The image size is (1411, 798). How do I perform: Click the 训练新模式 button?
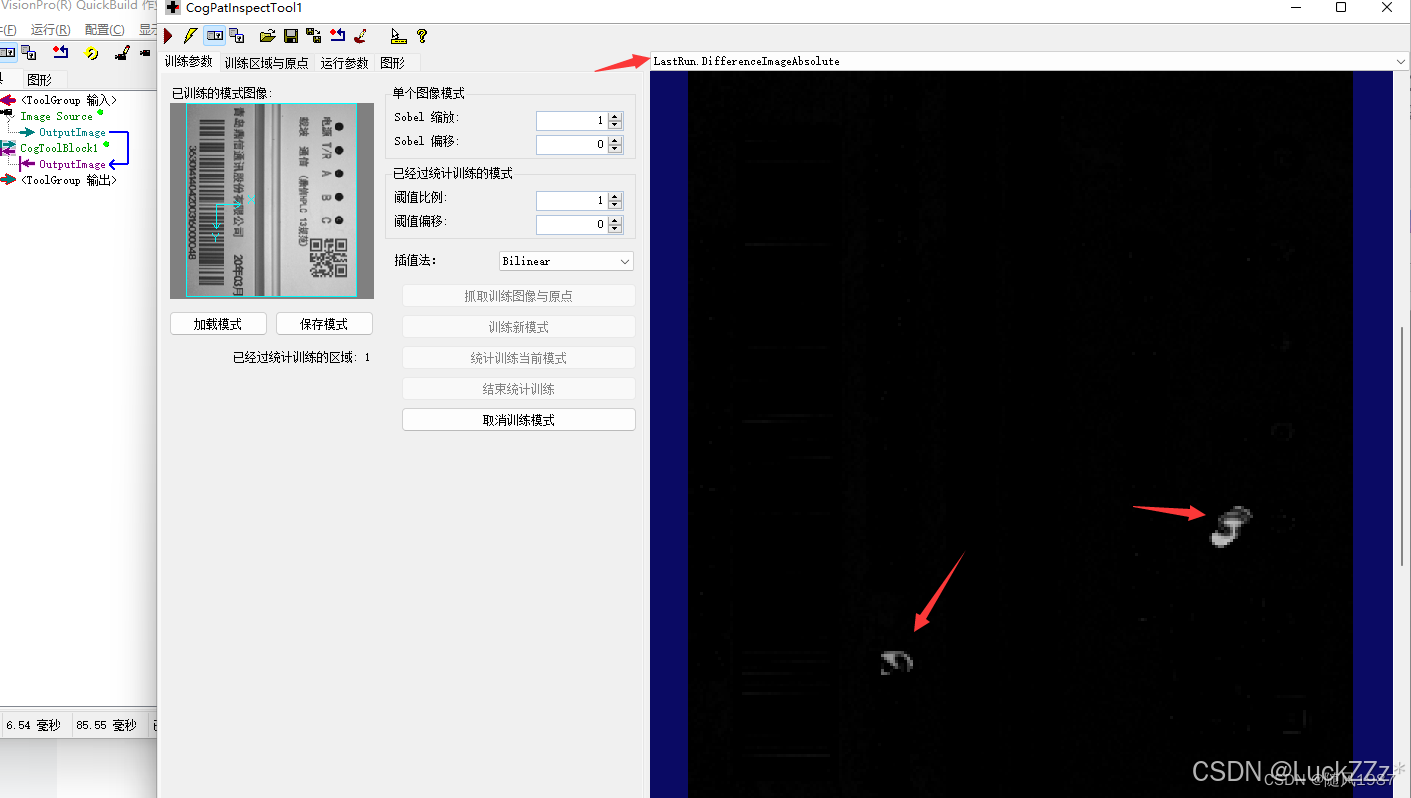coord(518,327)
